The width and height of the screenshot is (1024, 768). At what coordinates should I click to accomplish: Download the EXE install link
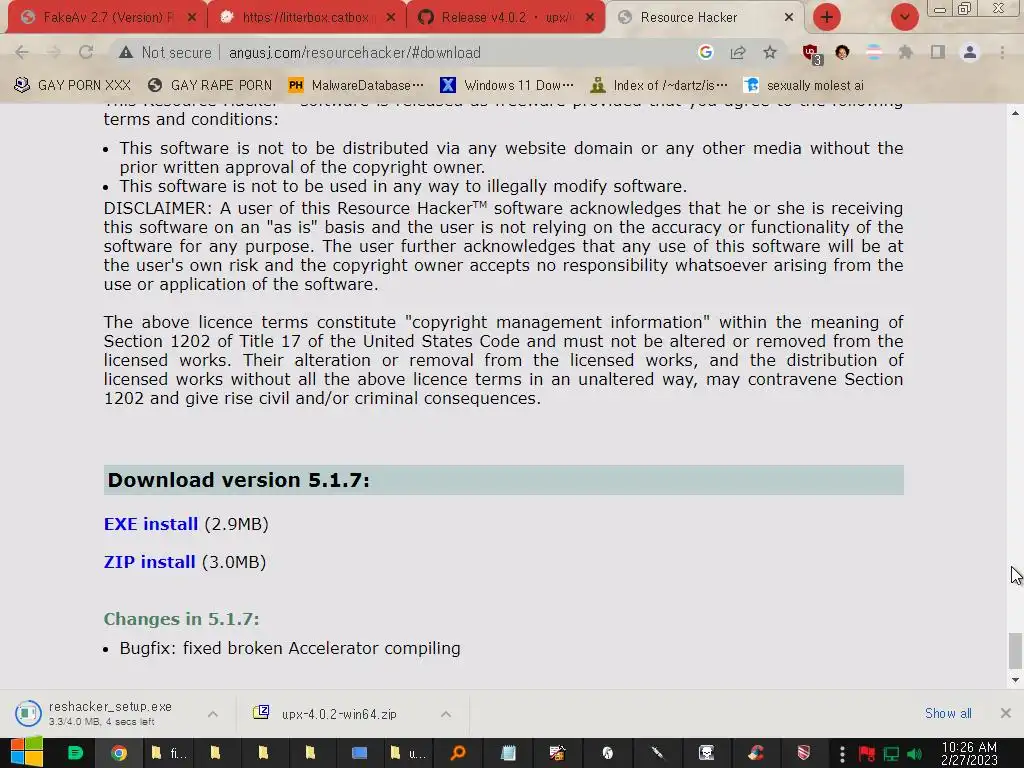pos(151,524)
